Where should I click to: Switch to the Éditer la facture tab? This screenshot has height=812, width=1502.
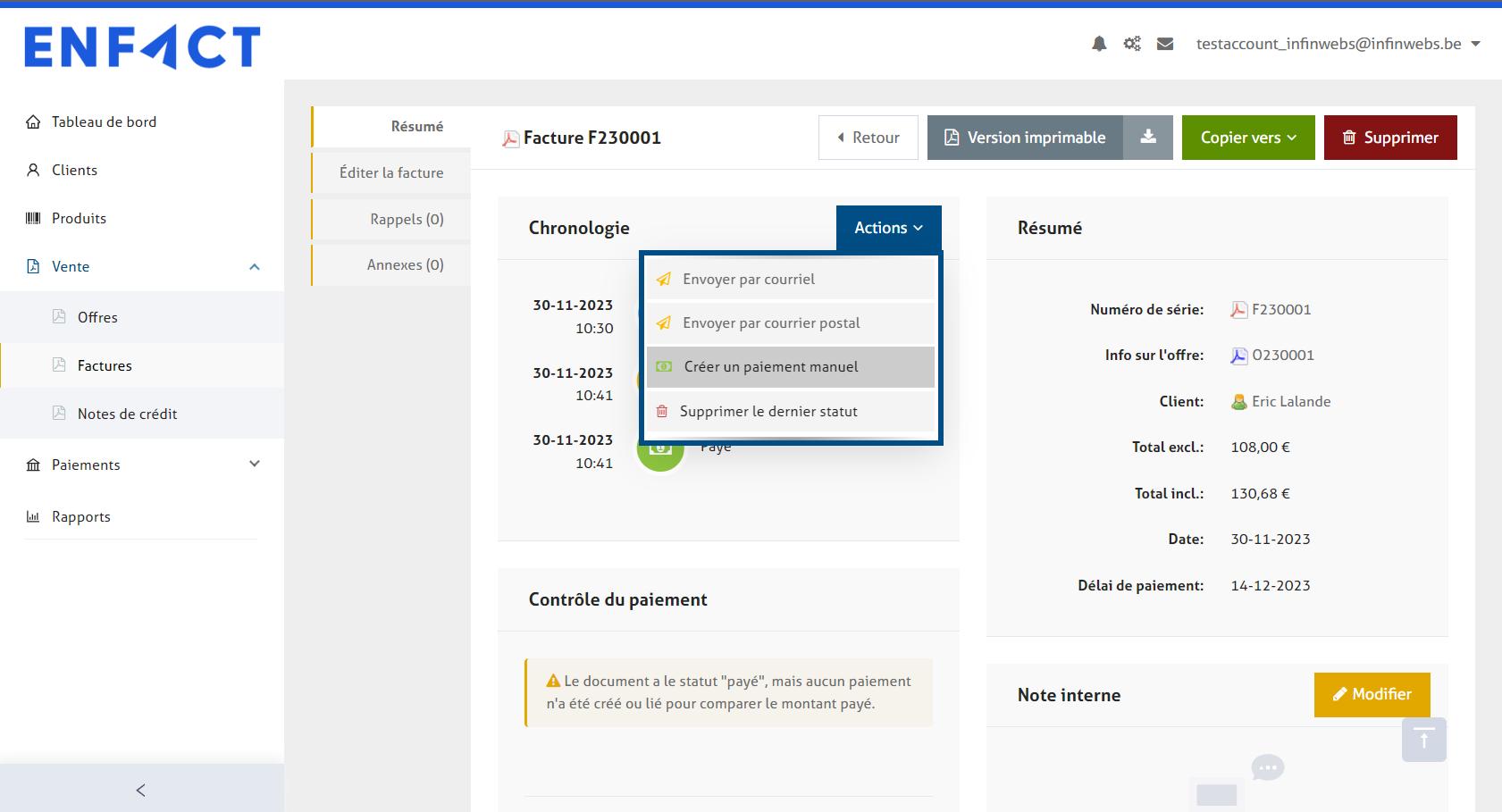coord(391,172)
